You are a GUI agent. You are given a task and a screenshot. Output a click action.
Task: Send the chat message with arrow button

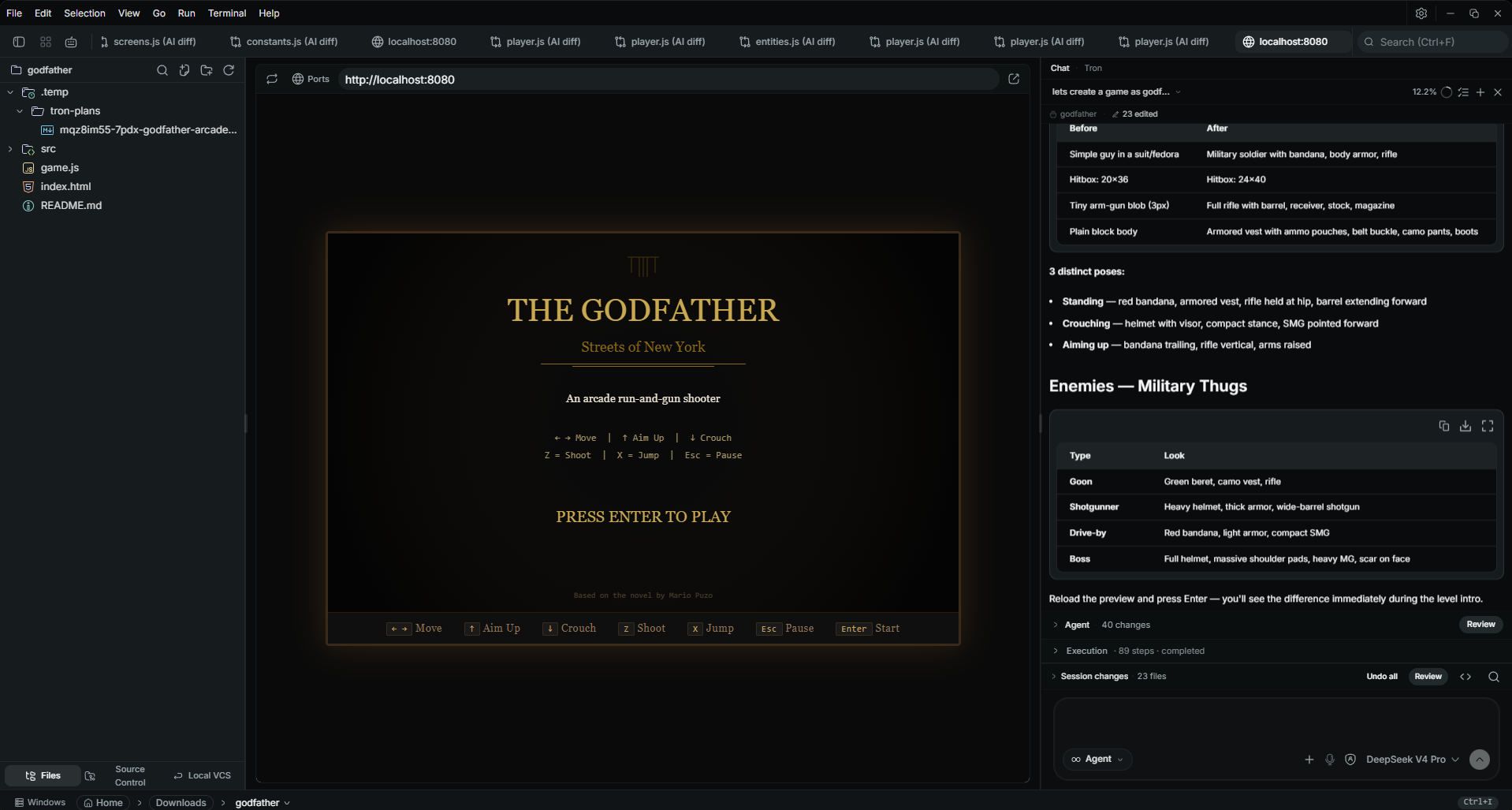1480,760
